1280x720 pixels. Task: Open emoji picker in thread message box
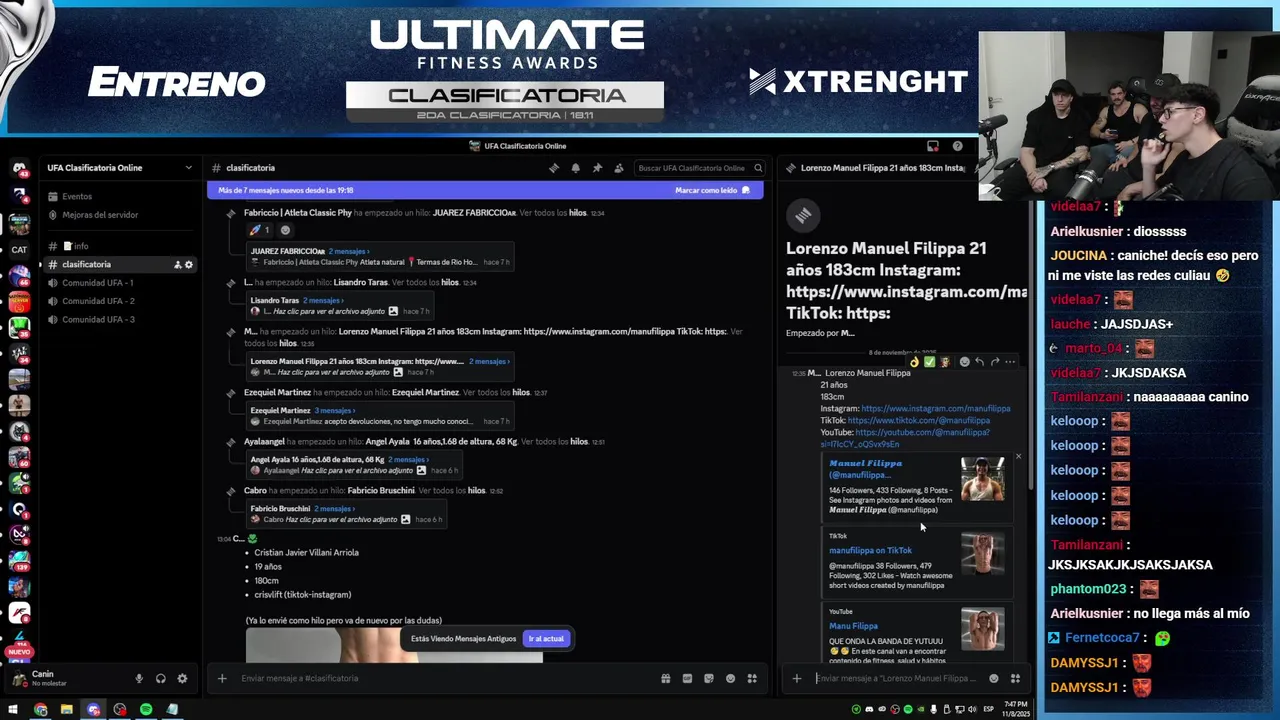pos(993,678)
